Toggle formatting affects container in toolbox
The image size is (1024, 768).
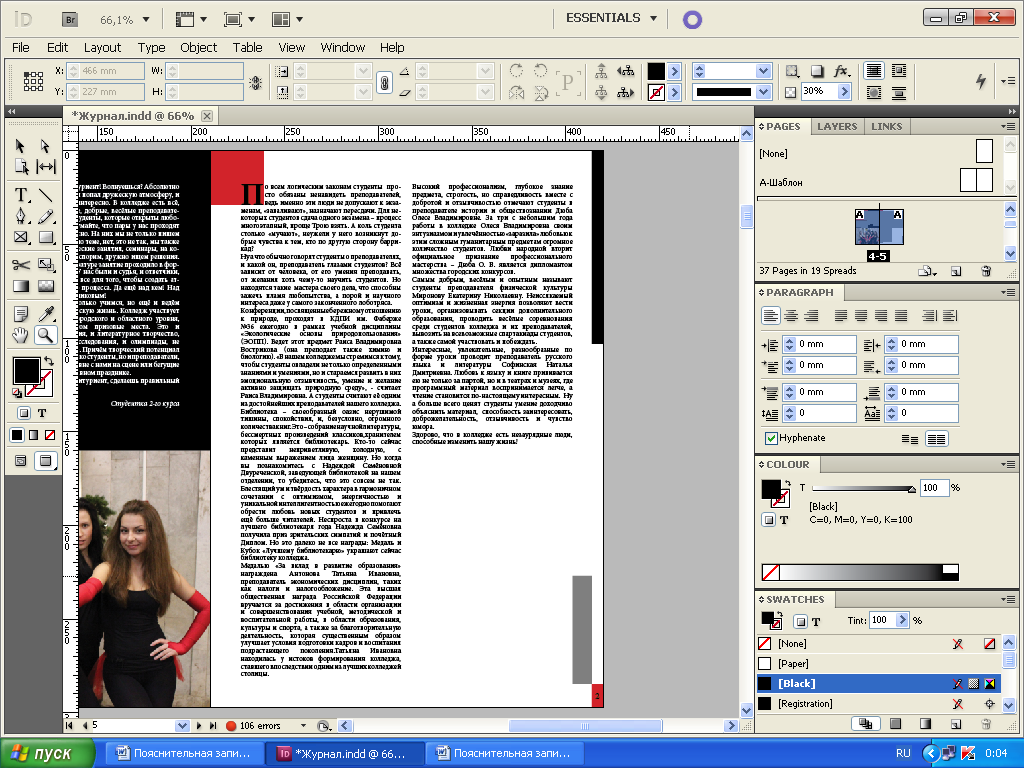pyautogui.click(x=24, y=413)
